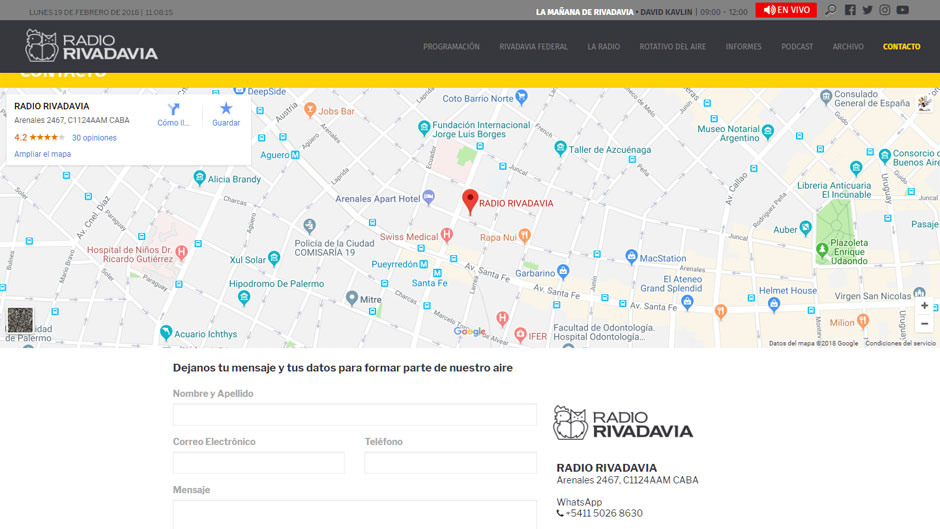Screen dimensions: 940x529
Task: Click the Garbarino shop marker
Action: [x=563, y=272]
